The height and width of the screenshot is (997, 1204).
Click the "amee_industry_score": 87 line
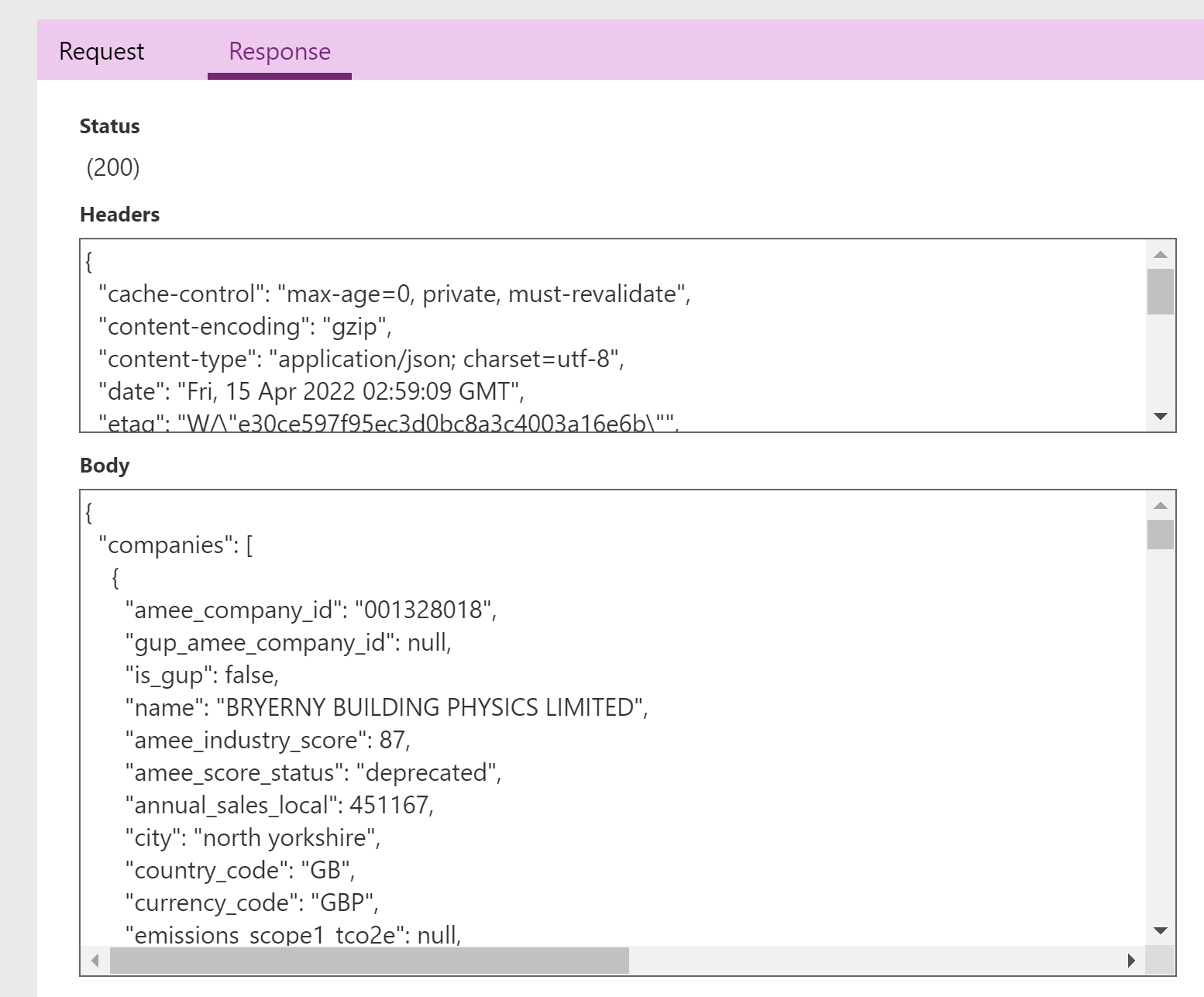pos(267,741)
